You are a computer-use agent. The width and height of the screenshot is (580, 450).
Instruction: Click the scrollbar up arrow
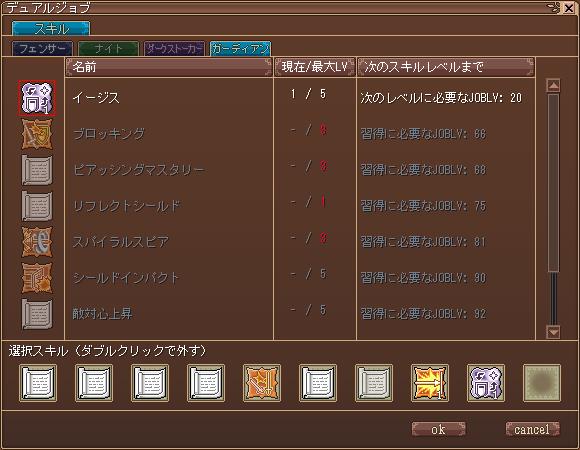click(553, 85)
